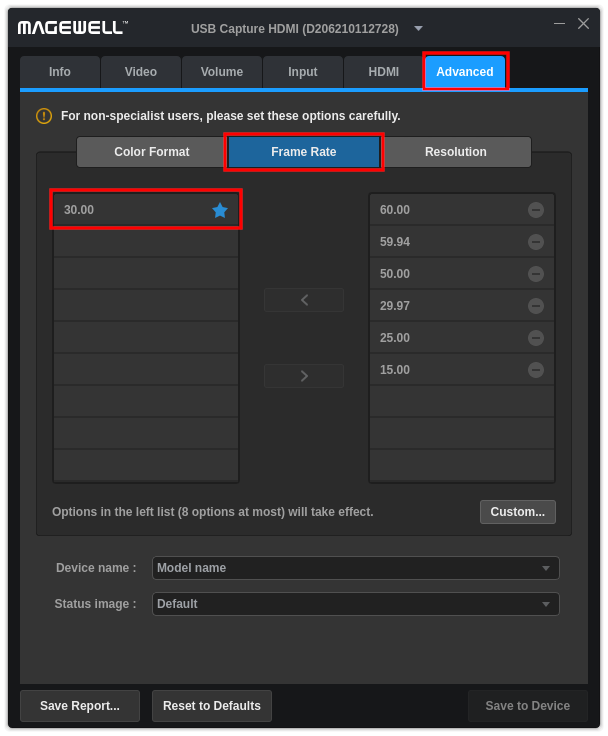Viewport: 608px width, 736px height.
Task: Switch to the Video tab
Action: pyautogui.click(x=141, y=72)
